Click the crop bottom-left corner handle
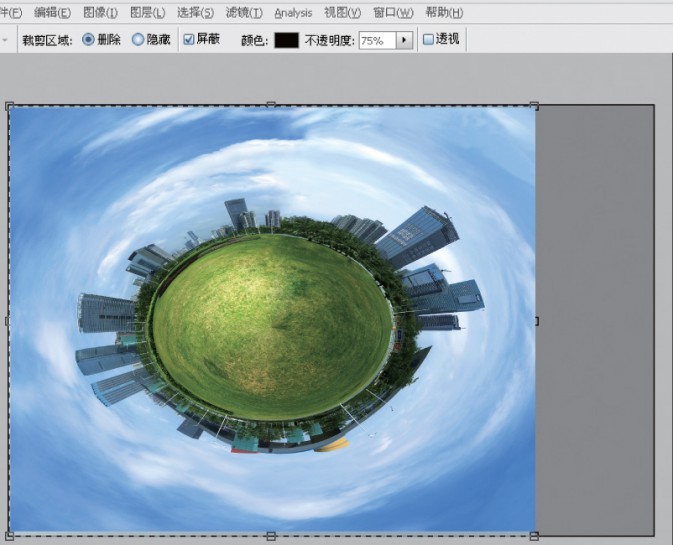673x545 pixels. [x=9, y=536]
